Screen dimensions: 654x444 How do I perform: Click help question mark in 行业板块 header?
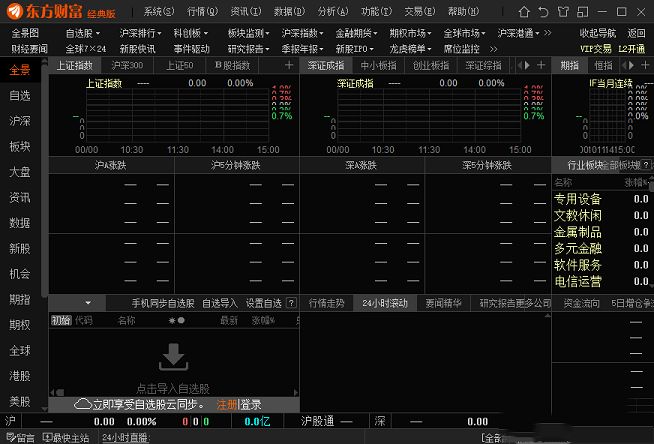click(646, 165)
